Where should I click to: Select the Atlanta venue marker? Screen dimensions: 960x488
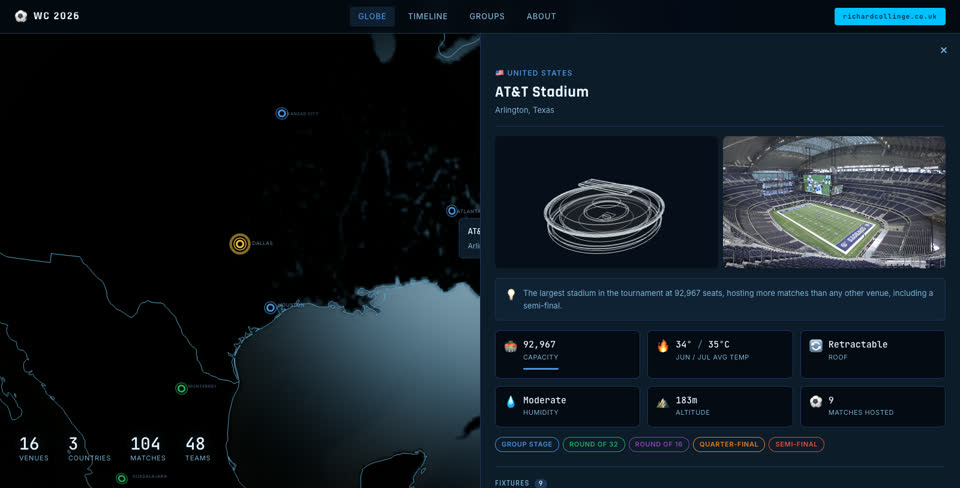[452, 211]
